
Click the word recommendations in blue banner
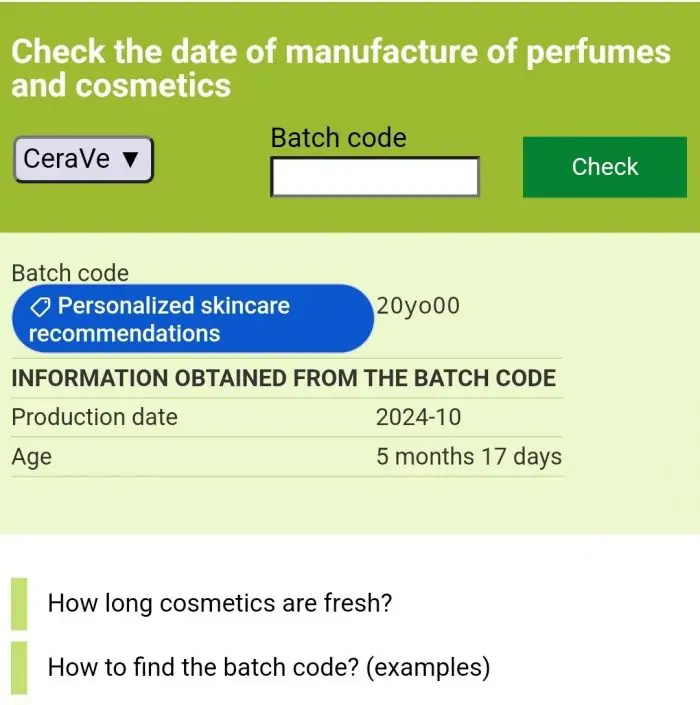point(125,334)
